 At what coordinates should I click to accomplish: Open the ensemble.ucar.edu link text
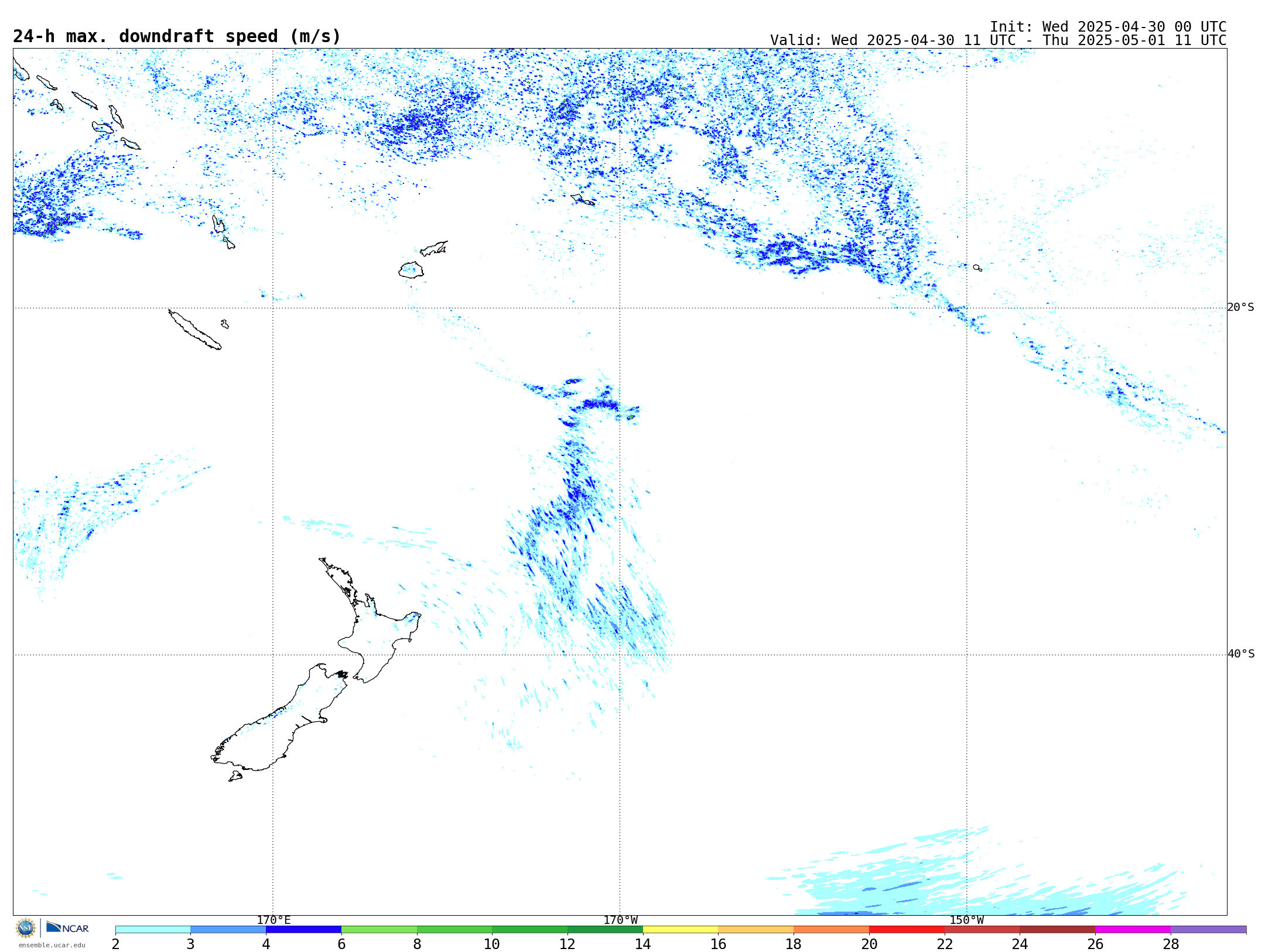click(x=52, y=945)
